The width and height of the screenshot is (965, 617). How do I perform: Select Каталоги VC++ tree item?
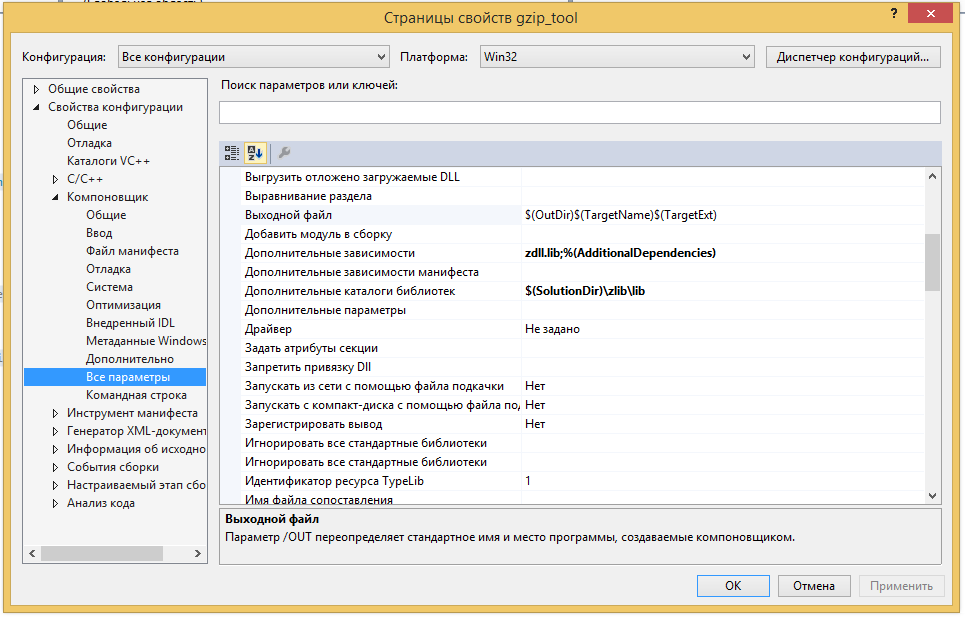click(108, 161)
